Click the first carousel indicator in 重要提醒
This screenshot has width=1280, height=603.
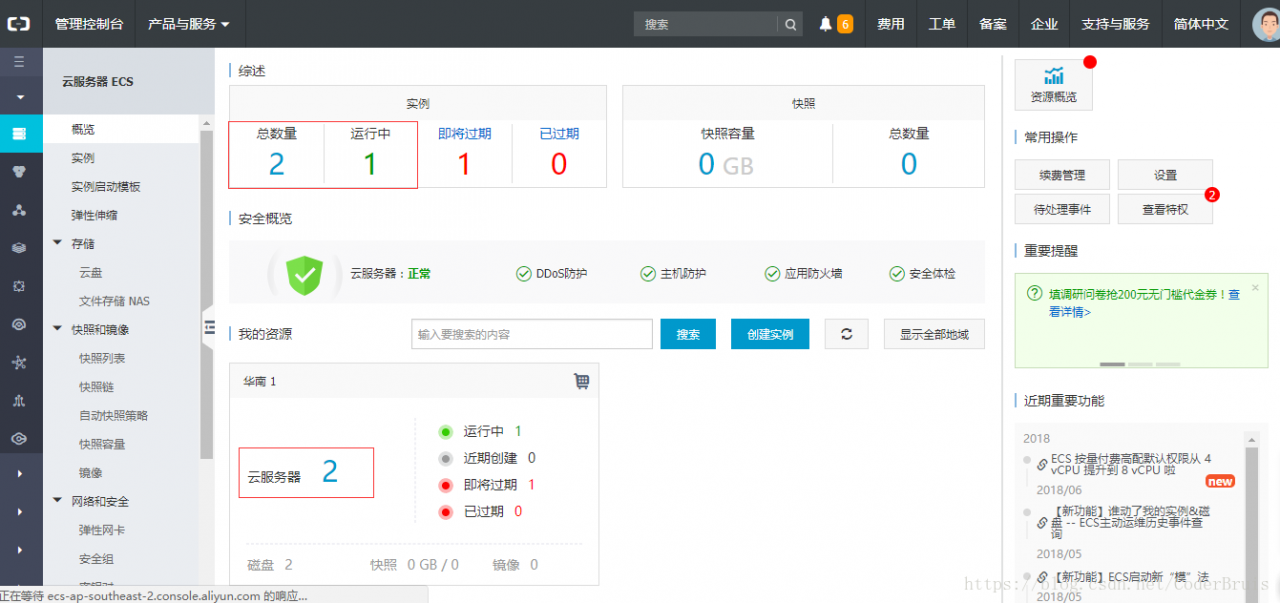coord(1112,364)
